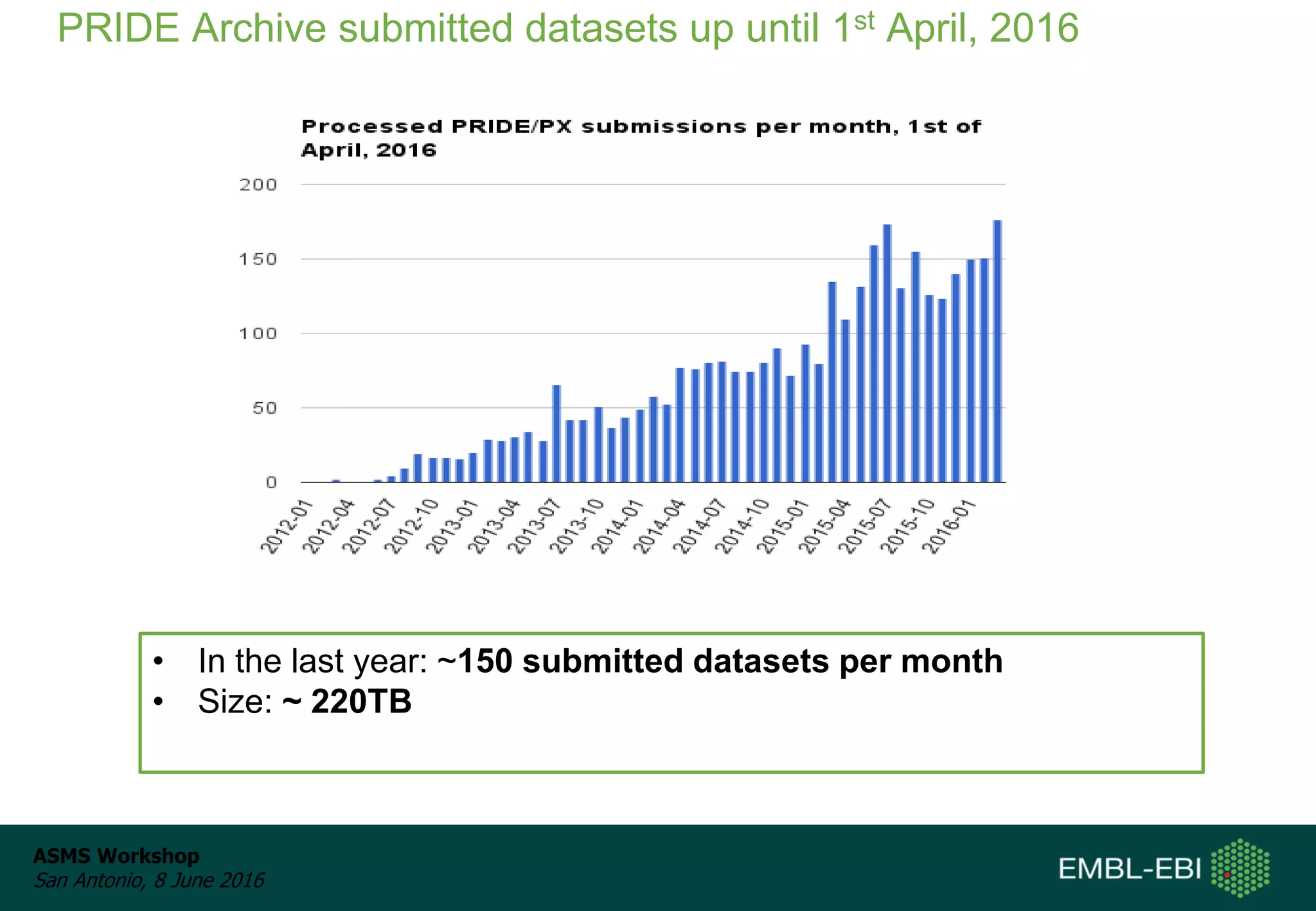Click the bullet 'Size: ~ 220TB'

point(305,701)
